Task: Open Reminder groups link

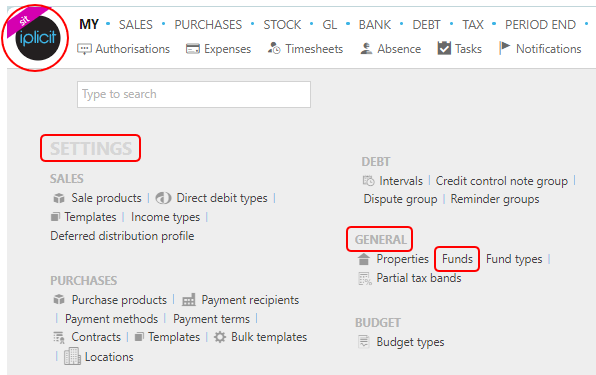Action: click(495, 199)
